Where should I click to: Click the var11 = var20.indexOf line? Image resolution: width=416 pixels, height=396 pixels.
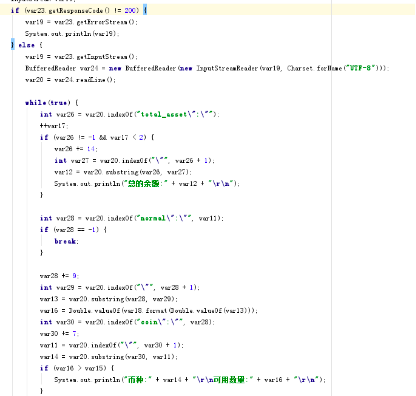[112, 345]
